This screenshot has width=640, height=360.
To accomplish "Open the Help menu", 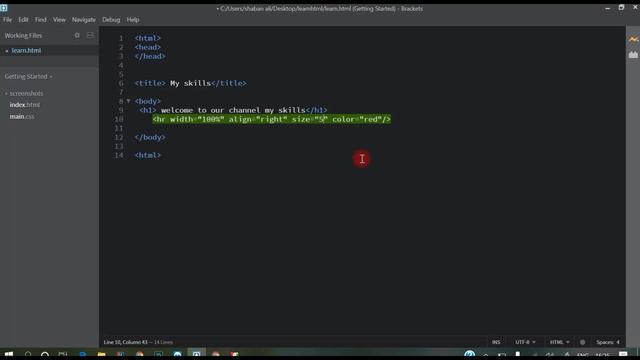I will tap(133, 20).
